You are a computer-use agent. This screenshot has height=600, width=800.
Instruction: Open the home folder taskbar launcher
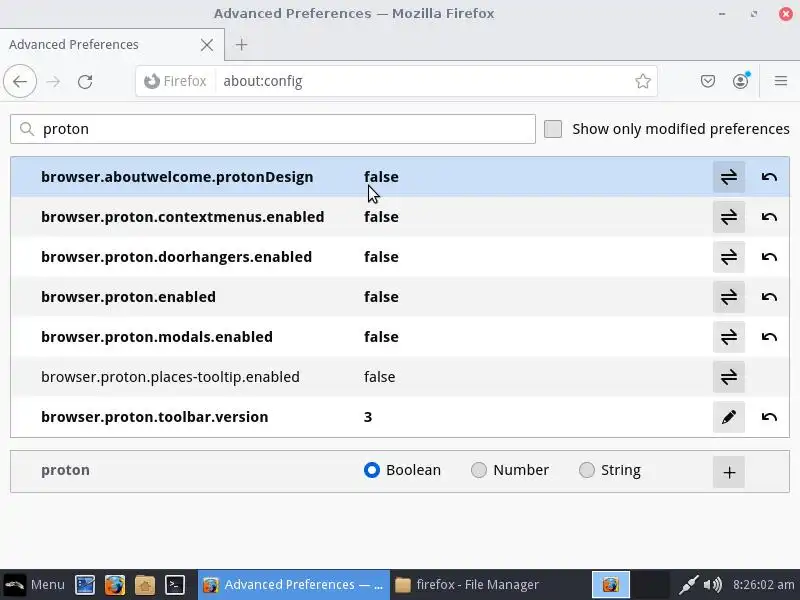(145, 585)
